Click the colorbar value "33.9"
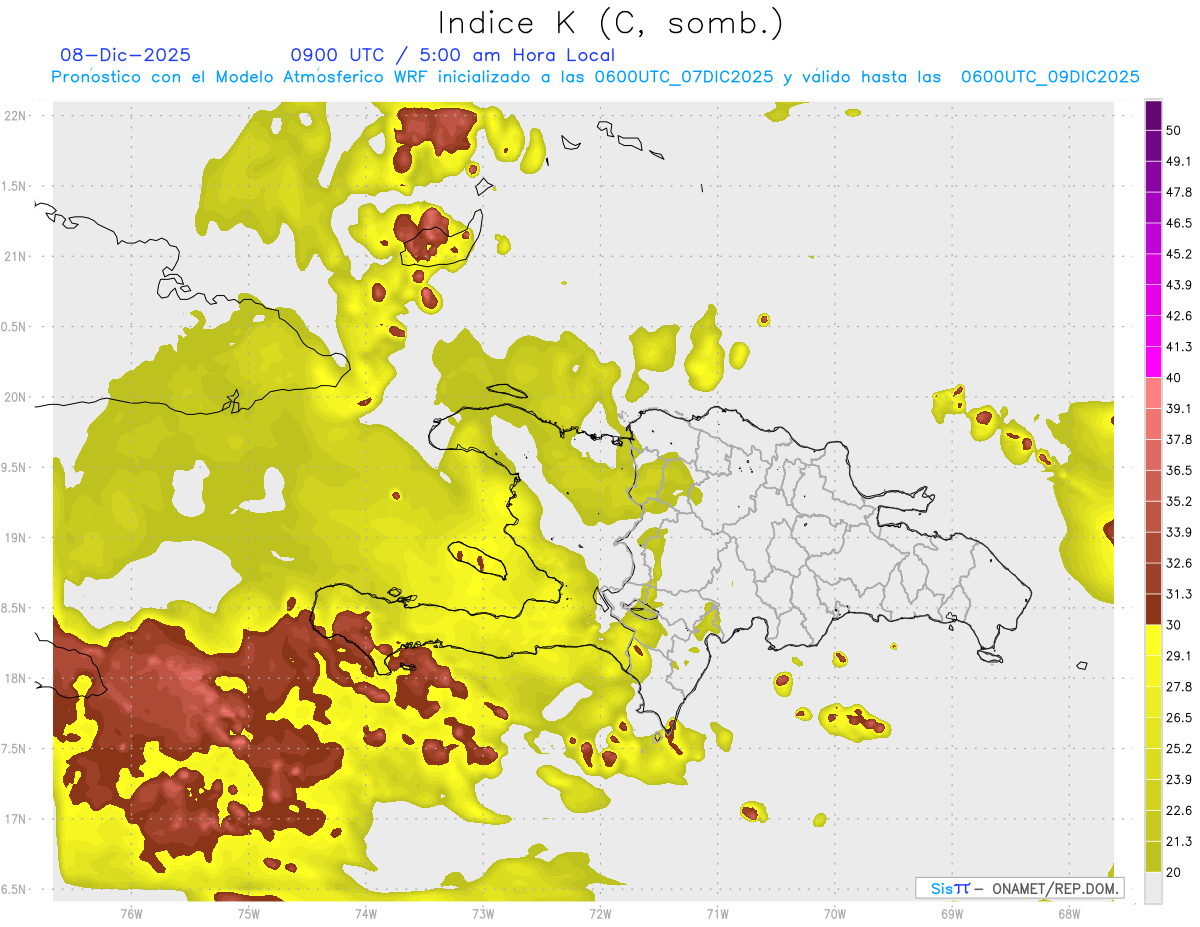Screen dimensions: 1200x927 [x=1179, y=532]
